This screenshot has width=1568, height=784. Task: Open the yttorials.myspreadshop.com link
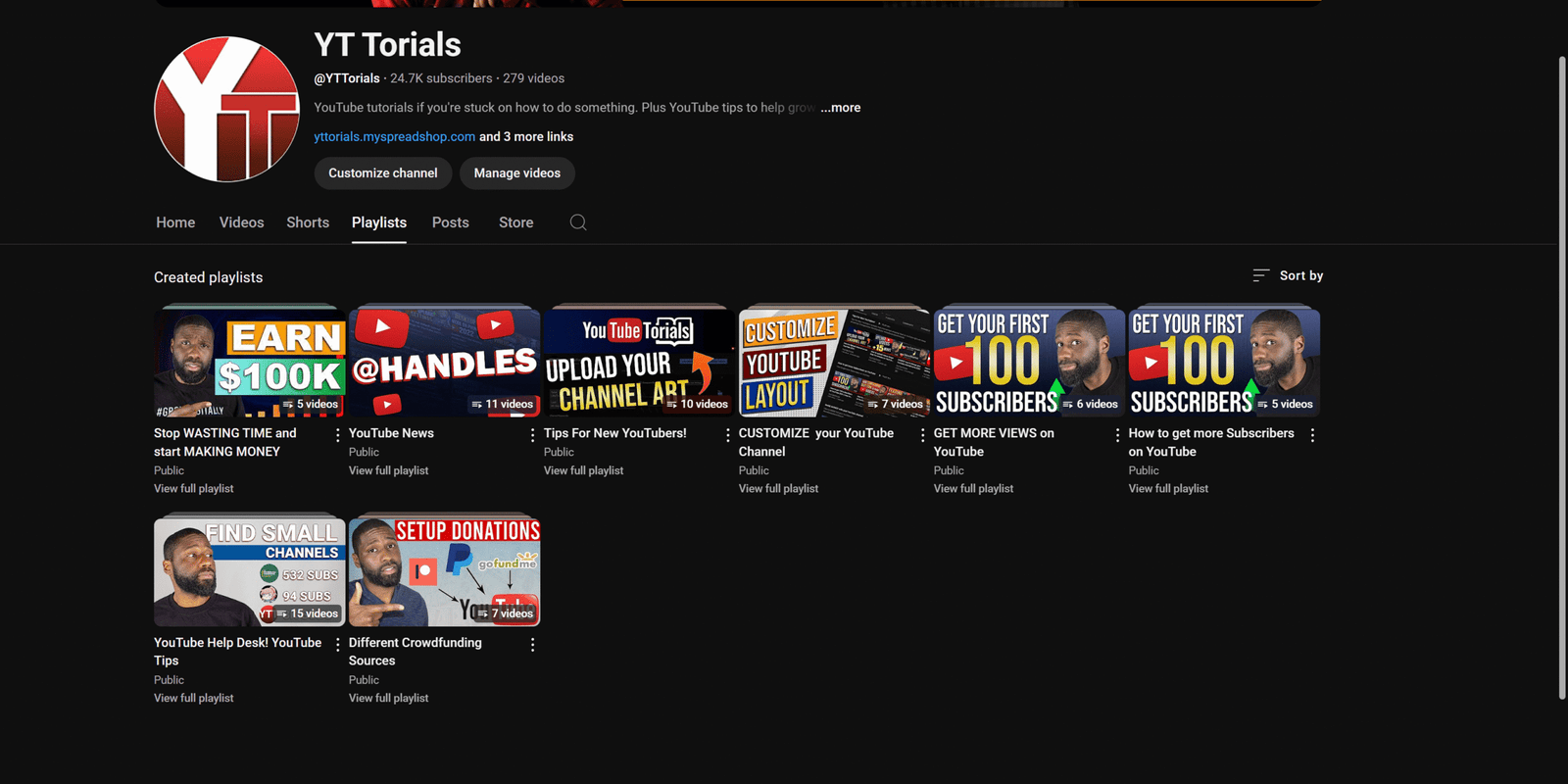[x=394, y=137]
